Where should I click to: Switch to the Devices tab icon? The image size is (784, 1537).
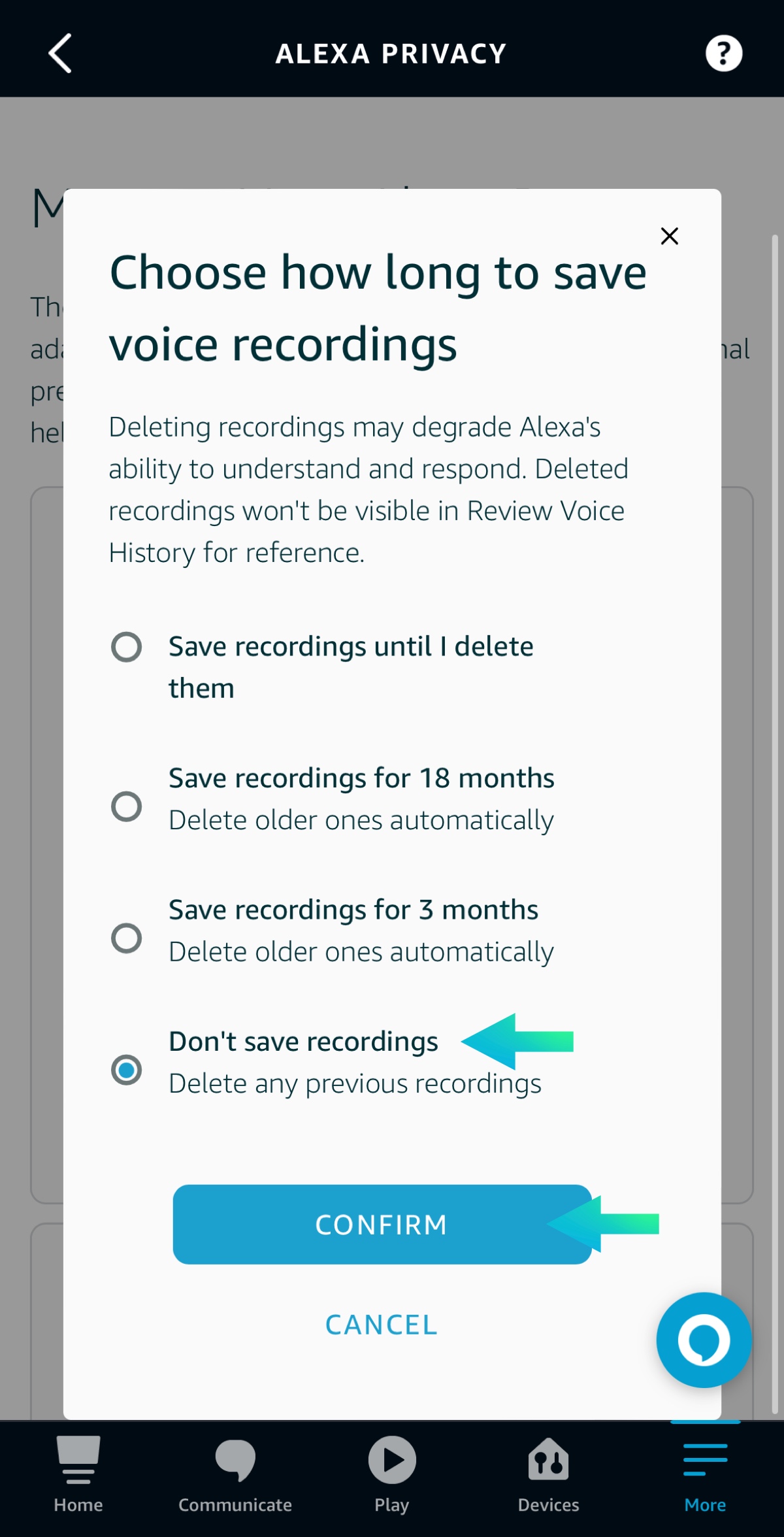pyautogui.click(x=549, y=1460)
